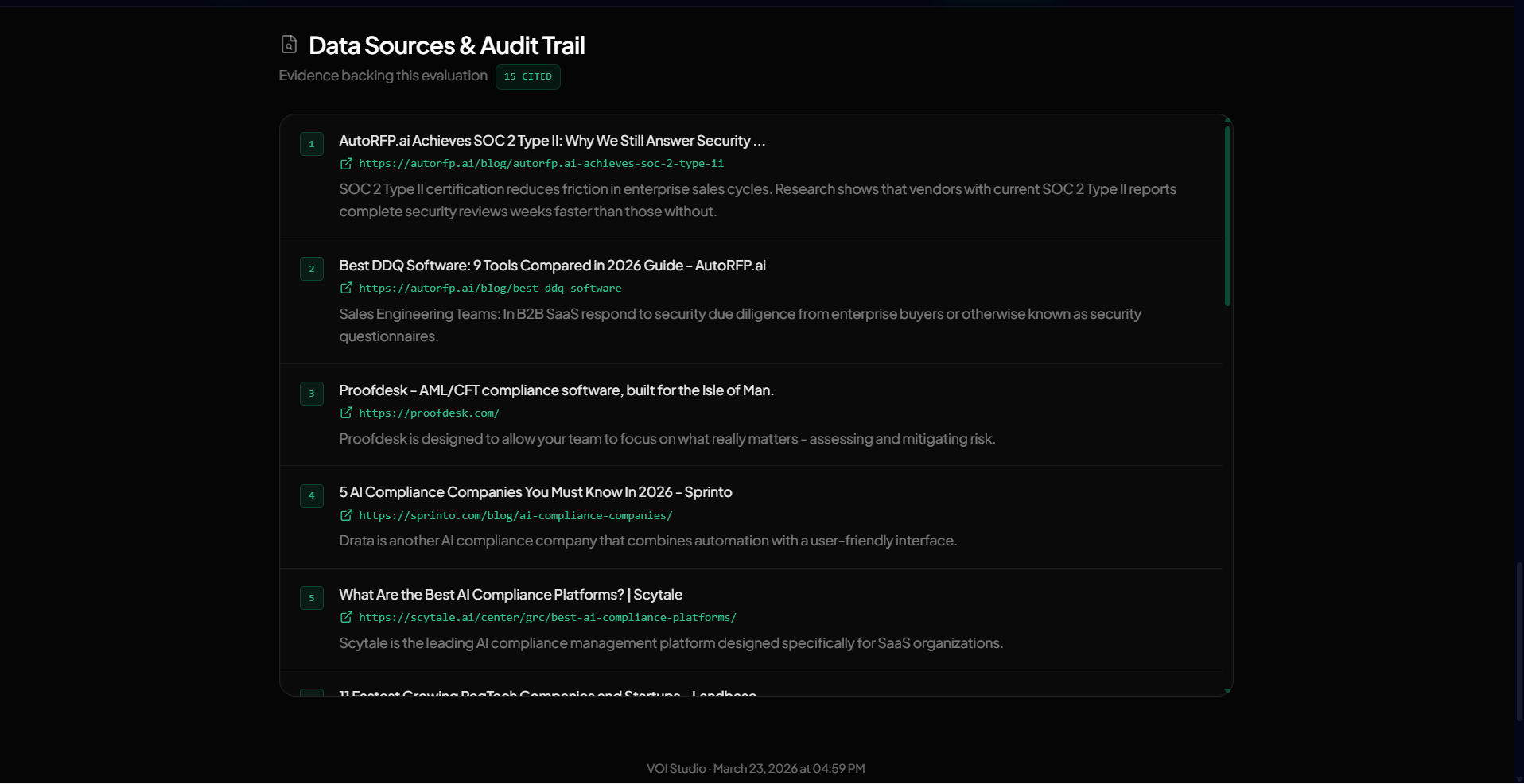Click title 'Proofdesk – AML/CFT compliance software'
This screenshot has height=784, width=1524.
(556, 390)
